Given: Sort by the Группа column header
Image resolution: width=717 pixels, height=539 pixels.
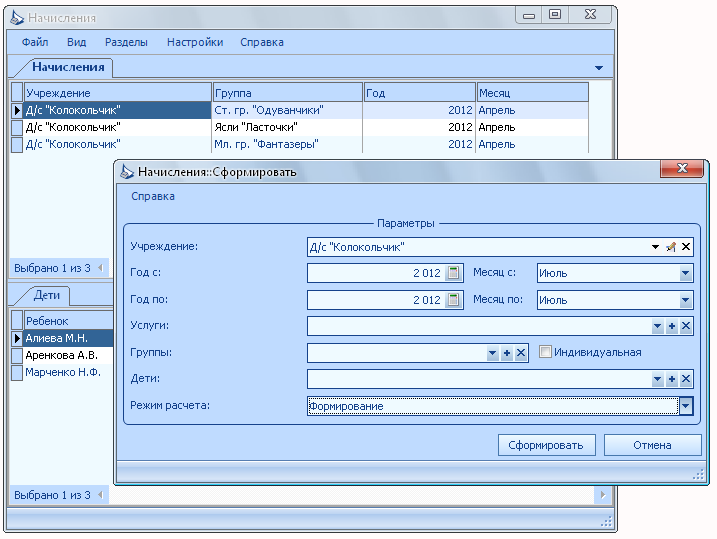Looking at the screenshot, I should 288,92.
